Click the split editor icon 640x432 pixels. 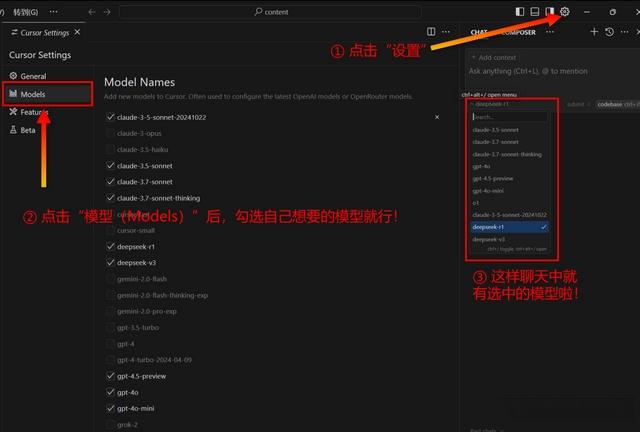(x=431, y=32)
